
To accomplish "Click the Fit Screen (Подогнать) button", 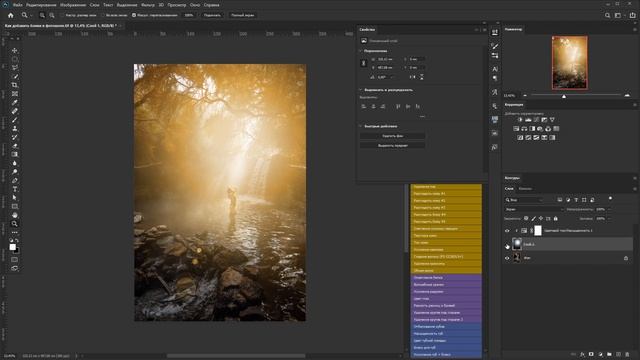I will (x=212, y=15).
